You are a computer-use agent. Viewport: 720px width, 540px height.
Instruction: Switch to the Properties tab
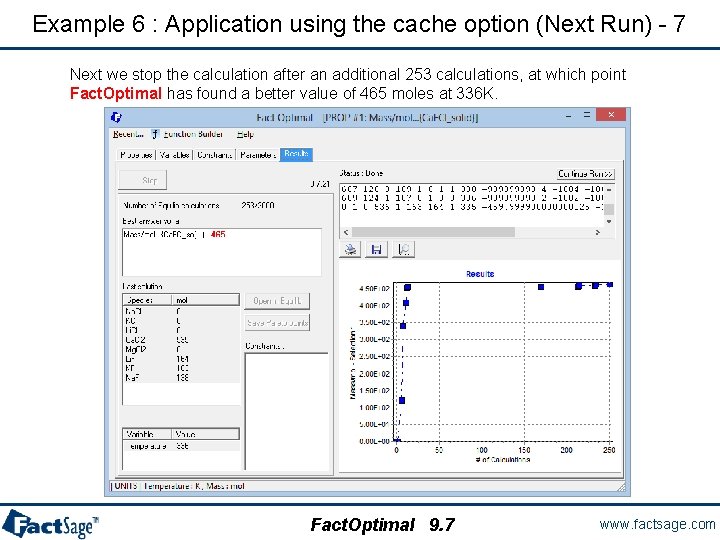[136, 155]
